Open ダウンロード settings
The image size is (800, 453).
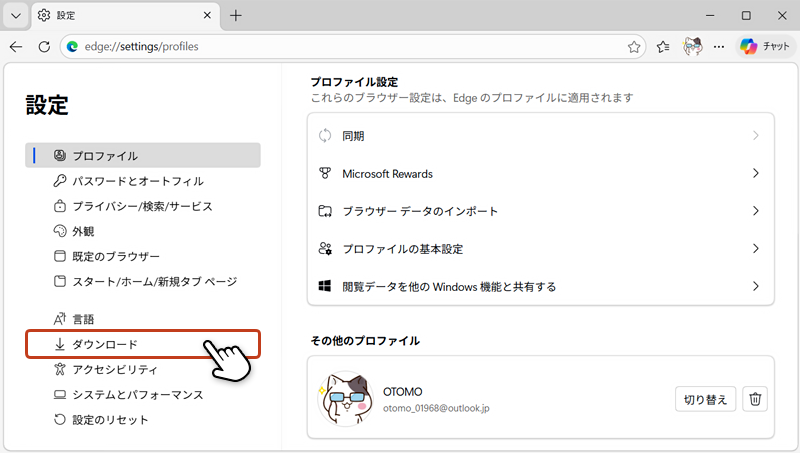pos(143,344)
